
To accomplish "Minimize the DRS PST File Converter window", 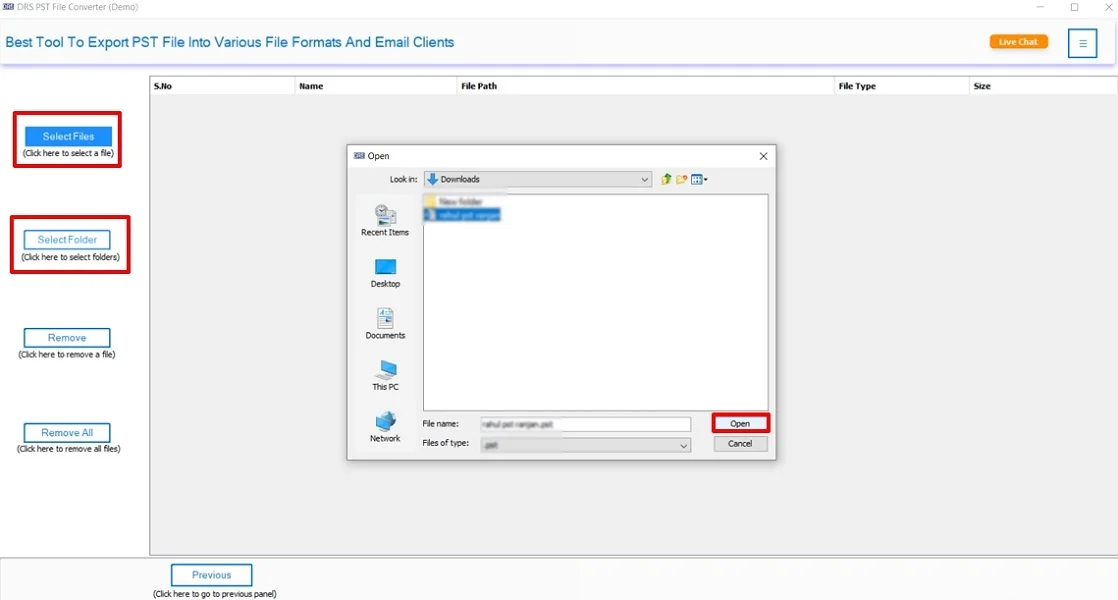I will click(x=1040, y=7).
